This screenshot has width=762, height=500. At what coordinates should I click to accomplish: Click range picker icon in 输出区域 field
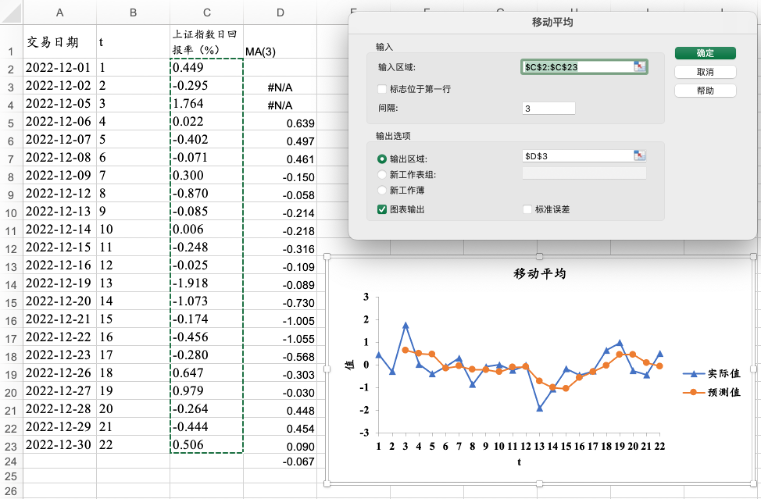[x=639, y=156]
